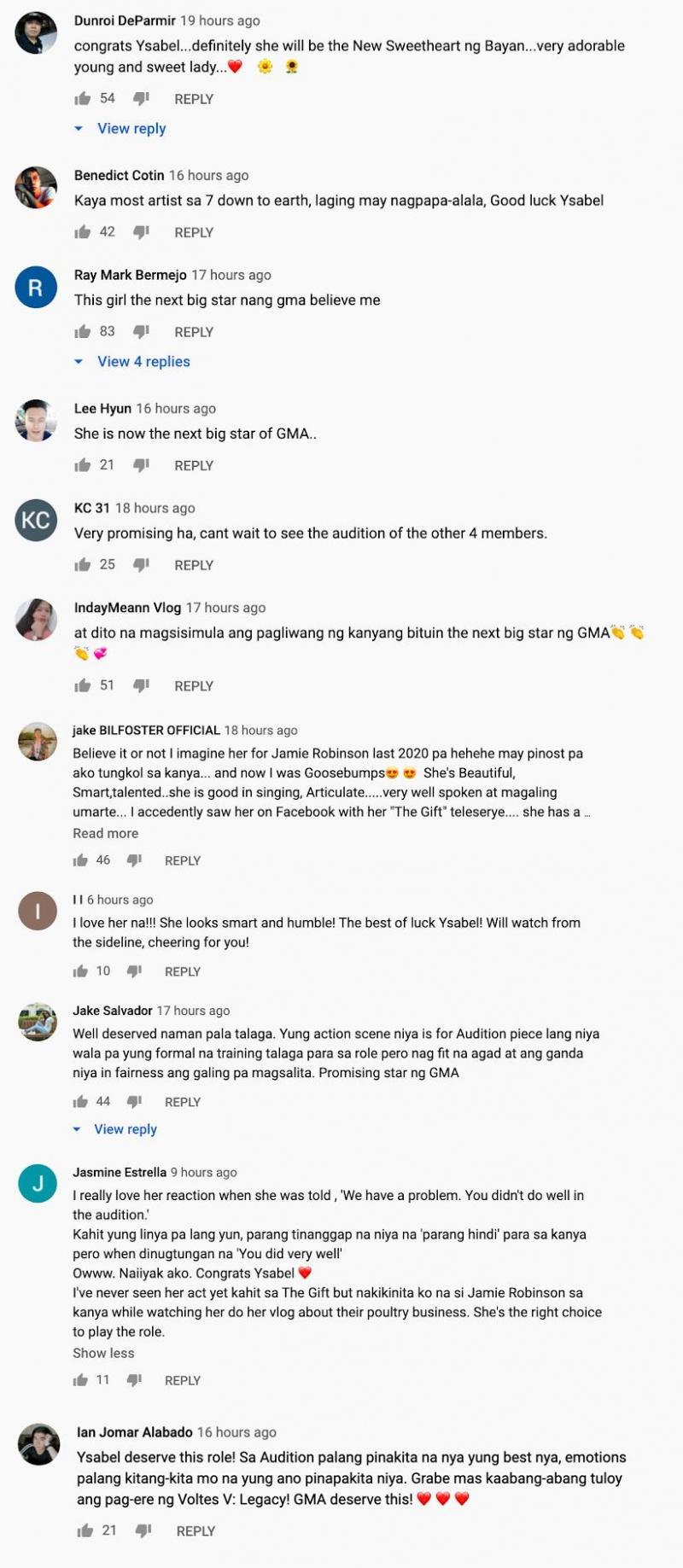Click Read more on jake BILFOSTER's comment
This screenshot has width=683, height=1568.
coord(105,833)
